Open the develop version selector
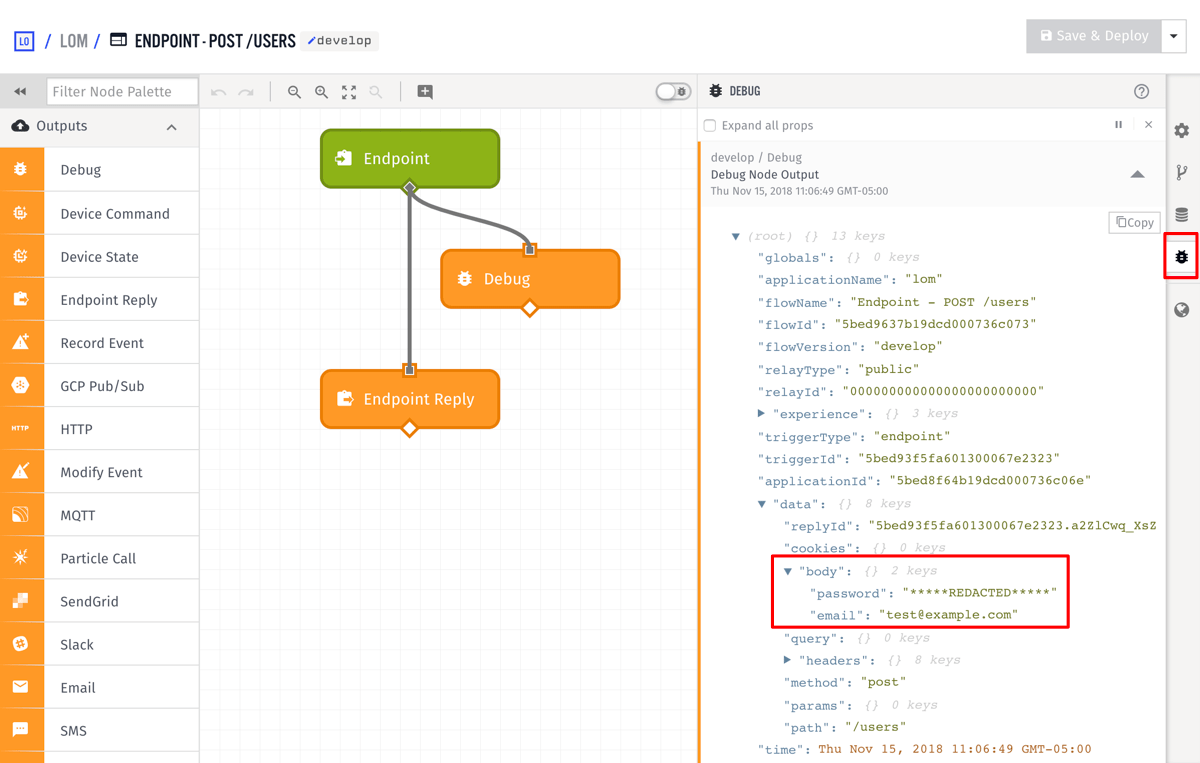The width and height of the screenshot is (1200, 763). point(340,41)
